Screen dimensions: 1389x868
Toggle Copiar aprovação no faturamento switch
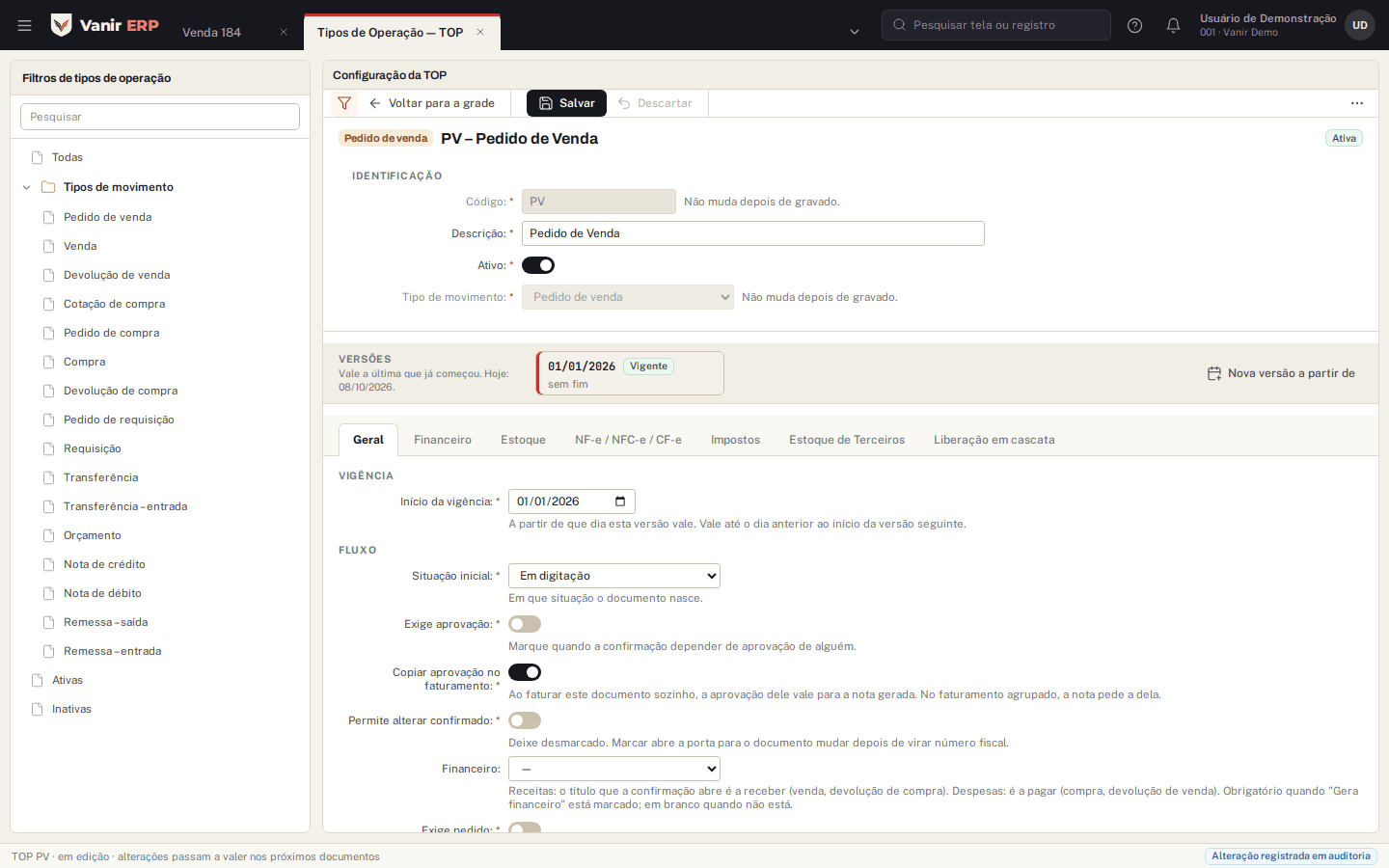525,672
